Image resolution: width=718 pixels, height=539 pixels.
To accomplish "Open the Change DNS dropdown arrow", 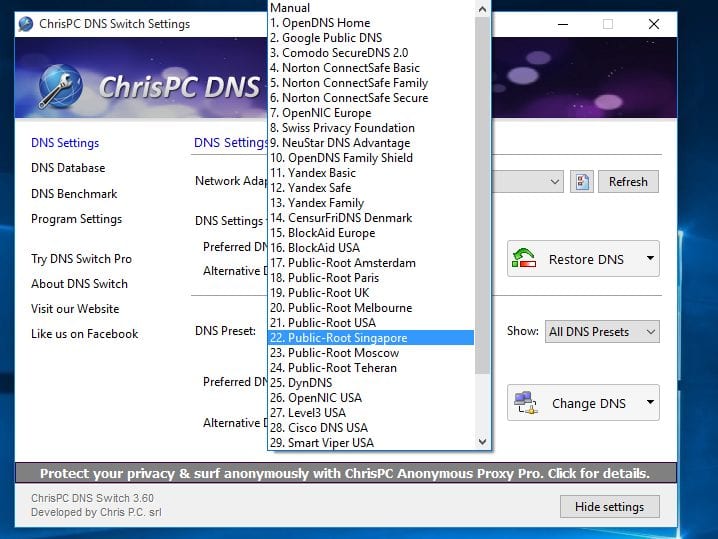I will point(650,403).
